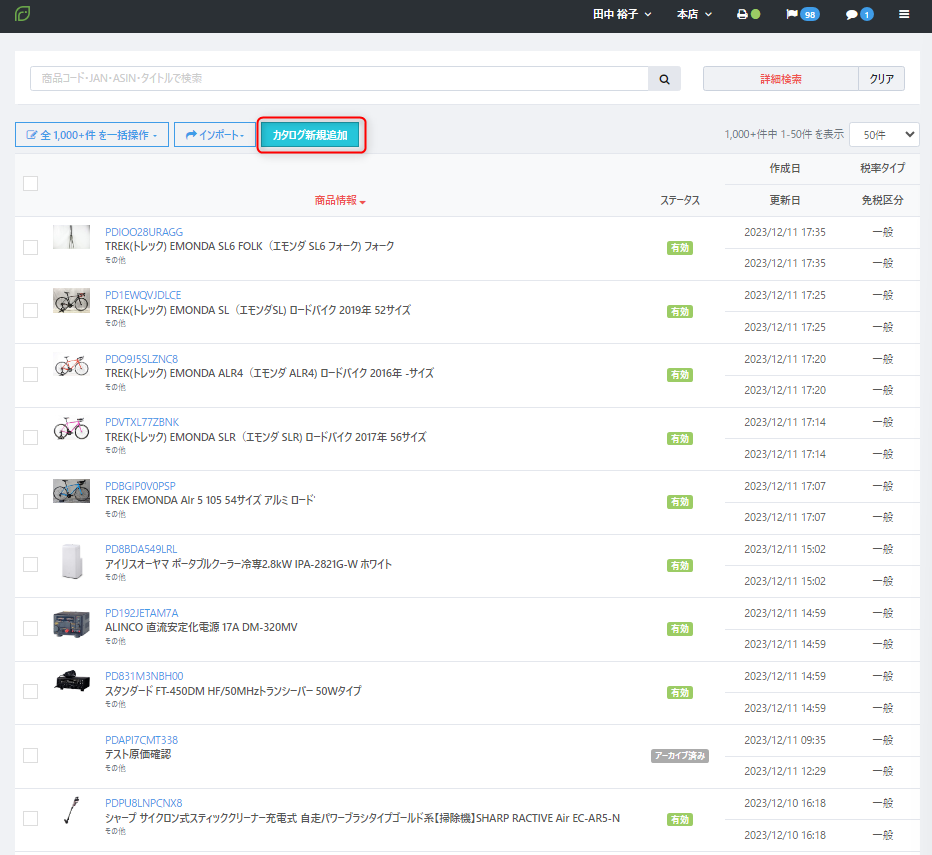Click the product search input field
The width and height of the screenshot is (932, 855).
339,79
